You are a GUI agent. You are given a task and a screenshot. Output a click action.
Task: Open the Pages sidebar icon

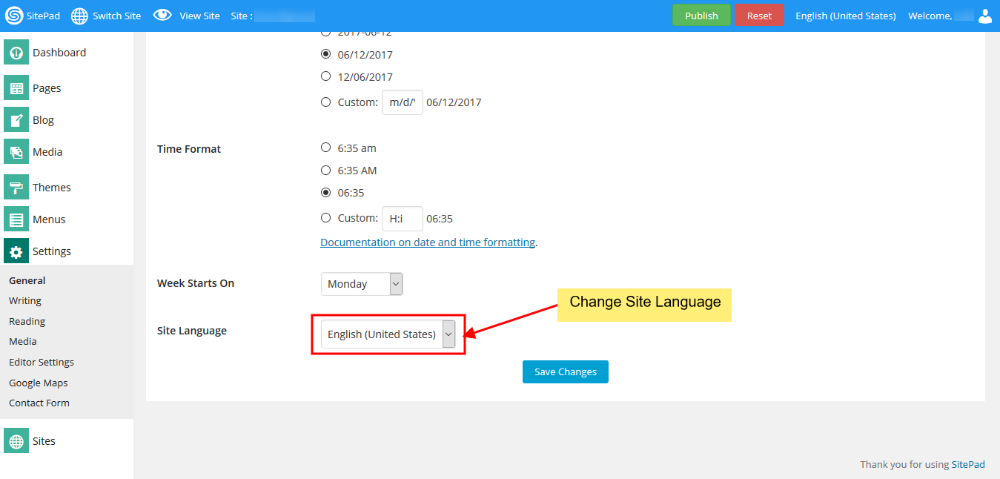[x=16, y=89]
